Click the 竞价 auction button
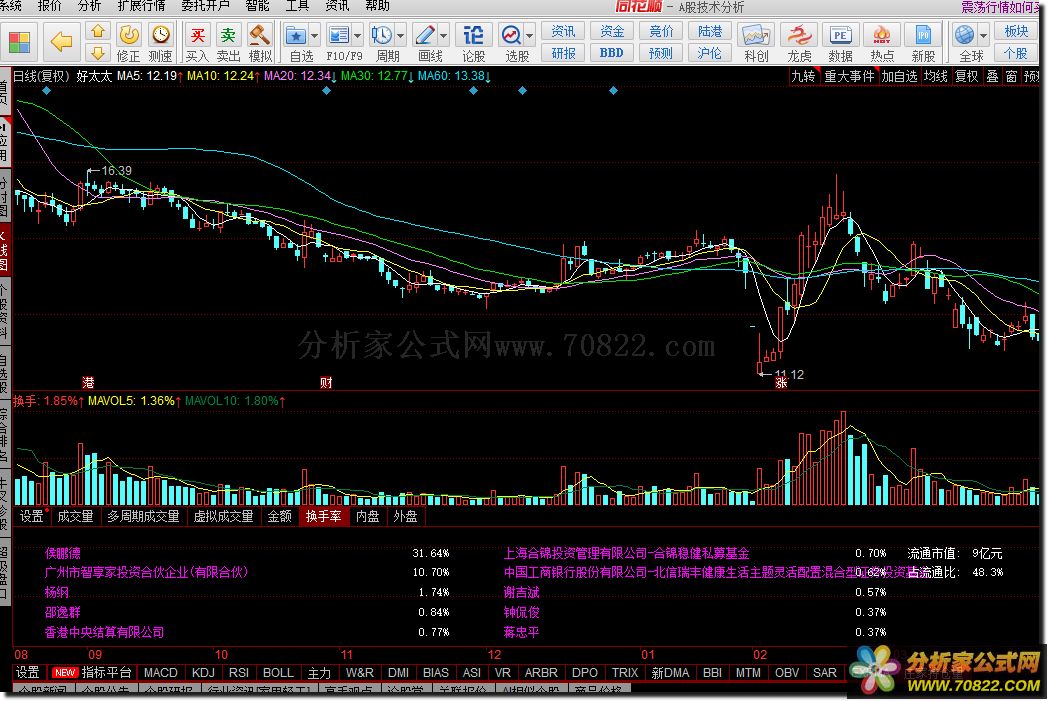The image size is (1049, 701). (x=661, y=31)
